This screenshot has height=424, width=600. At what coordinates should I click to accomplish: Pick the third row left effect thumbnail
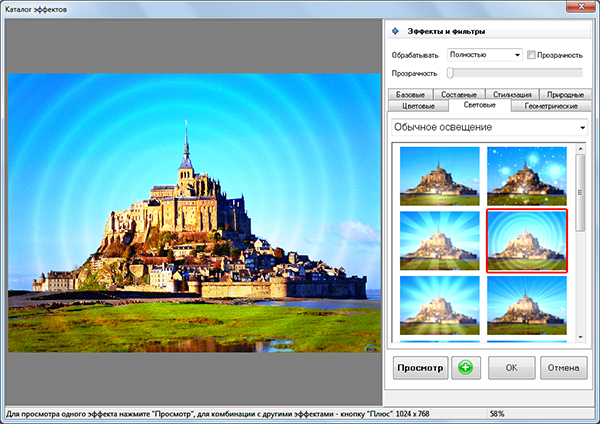[x=438, y=306]
